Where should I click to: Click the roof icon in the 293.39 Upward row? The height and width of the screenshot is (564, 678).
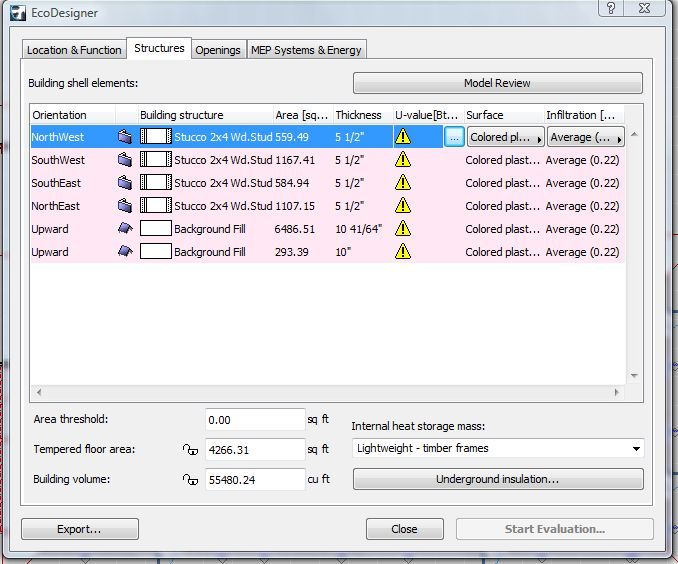125,251
